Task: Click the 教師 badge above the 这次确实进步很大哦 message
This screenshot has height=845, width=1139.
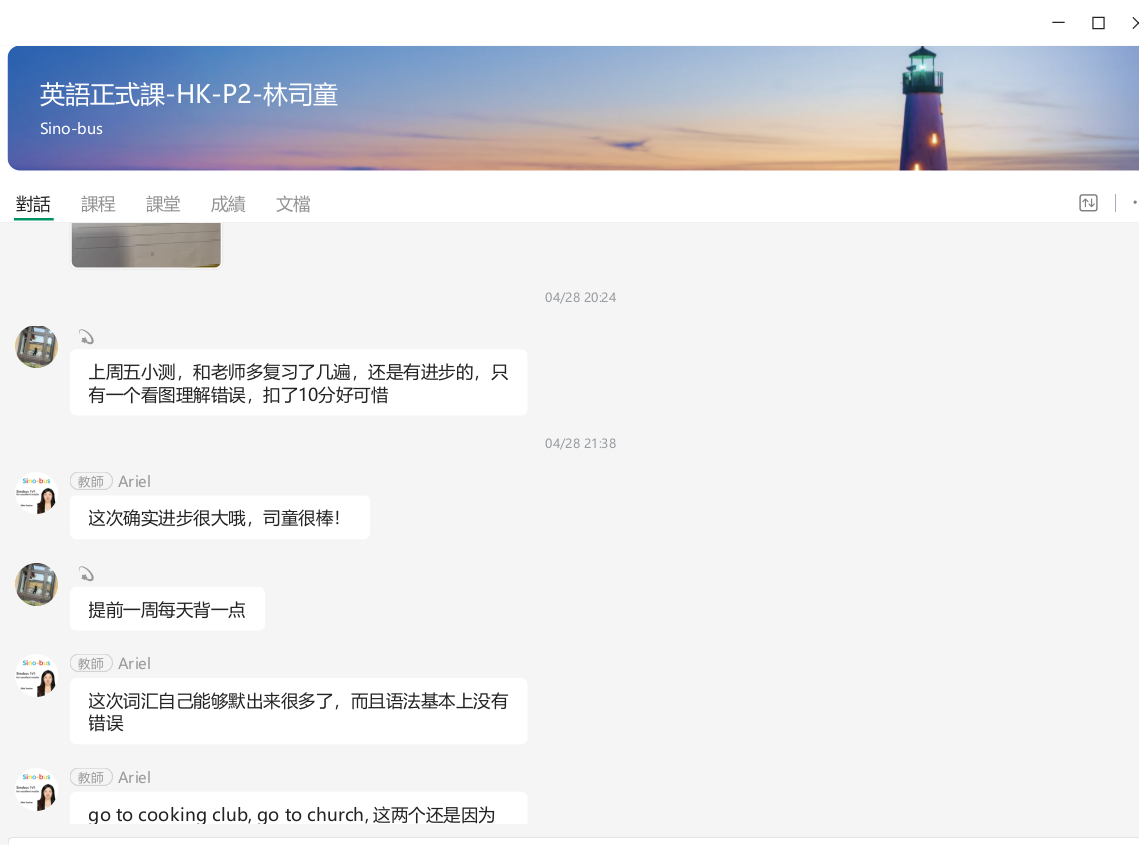Action: pyautogui.click(x=91, y=482)
